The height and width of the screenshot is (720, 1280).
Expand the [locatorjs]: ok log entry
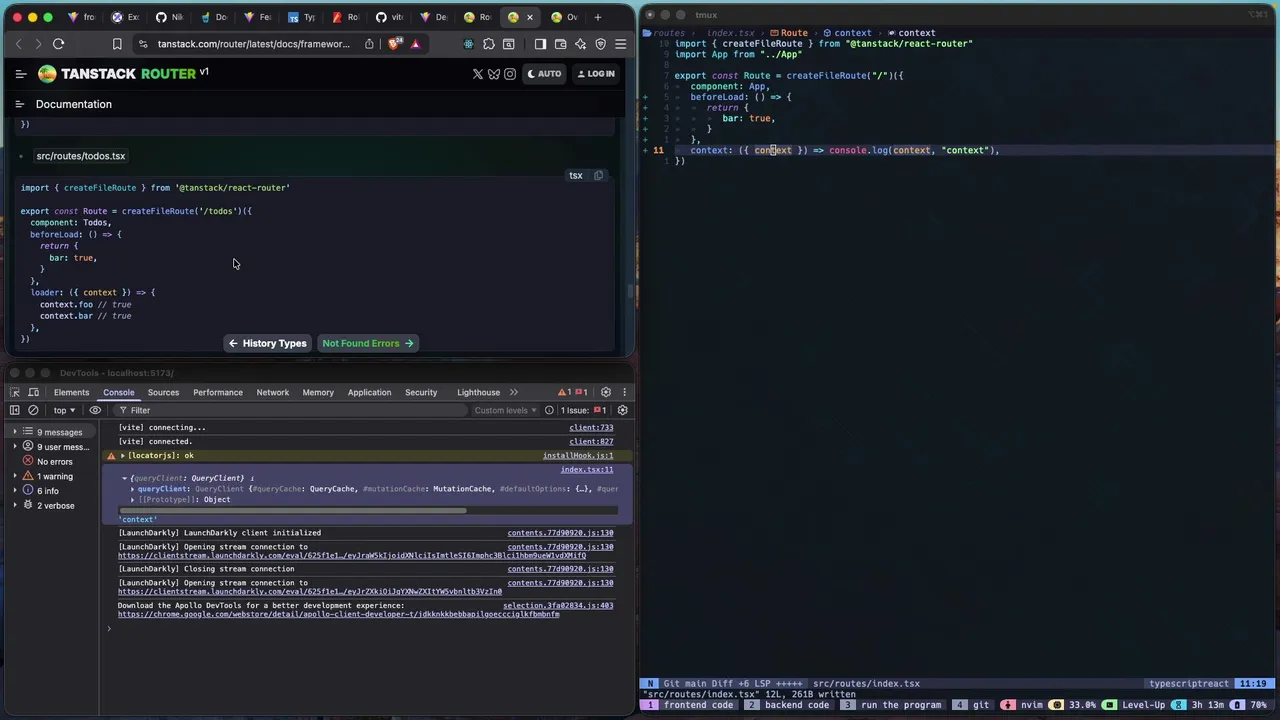coord(123,456)
